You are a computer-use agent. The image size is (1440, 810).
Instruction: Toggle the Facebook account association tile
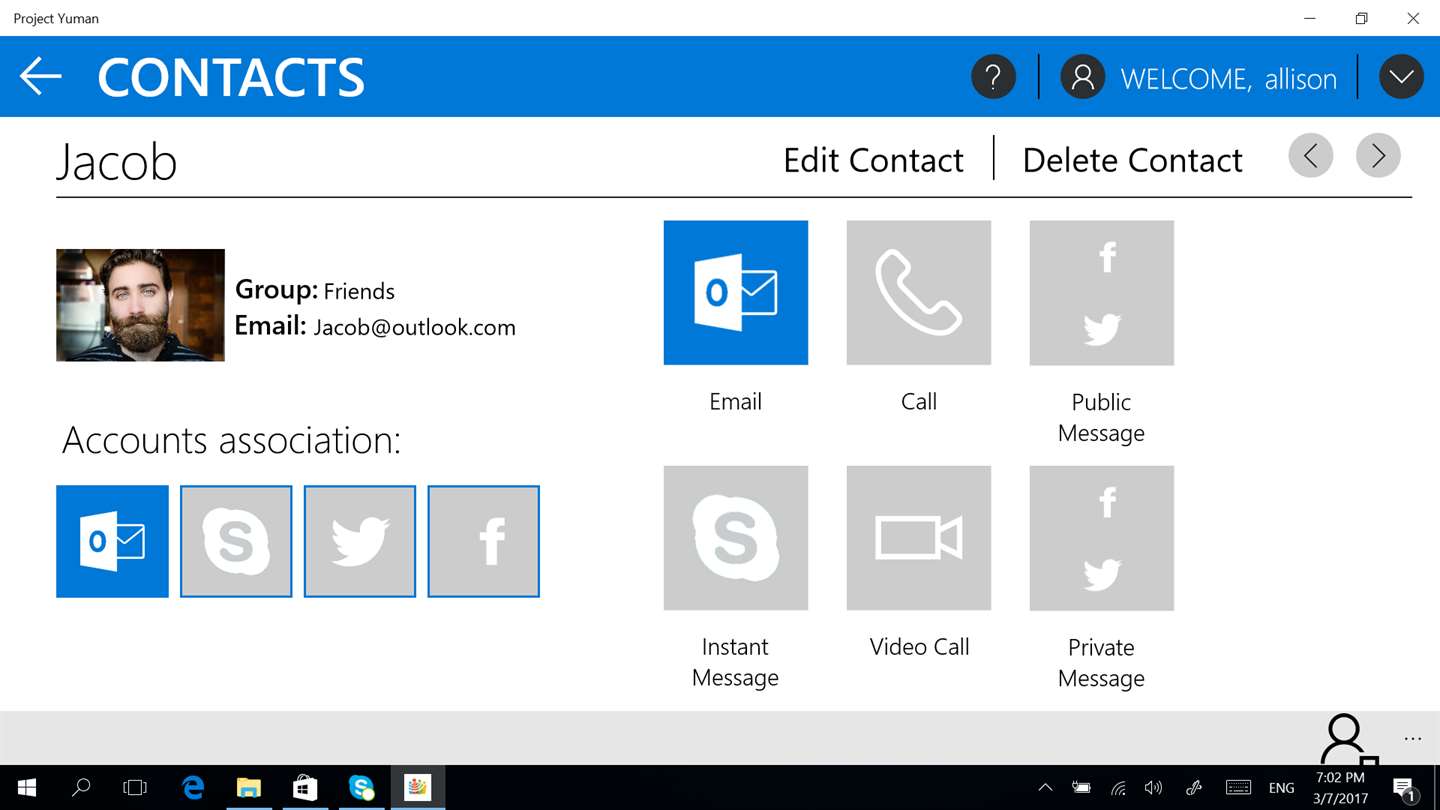484,541
